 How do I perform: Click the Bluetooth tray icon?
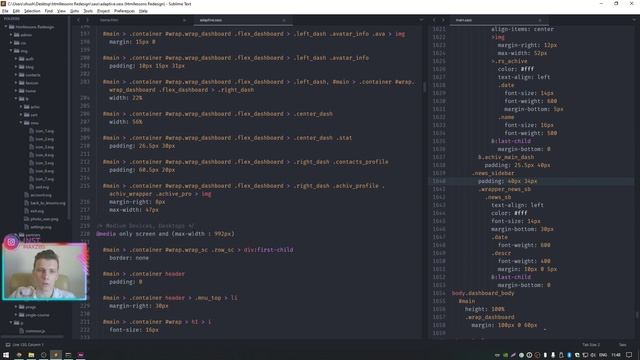click(x=569, y=355)
